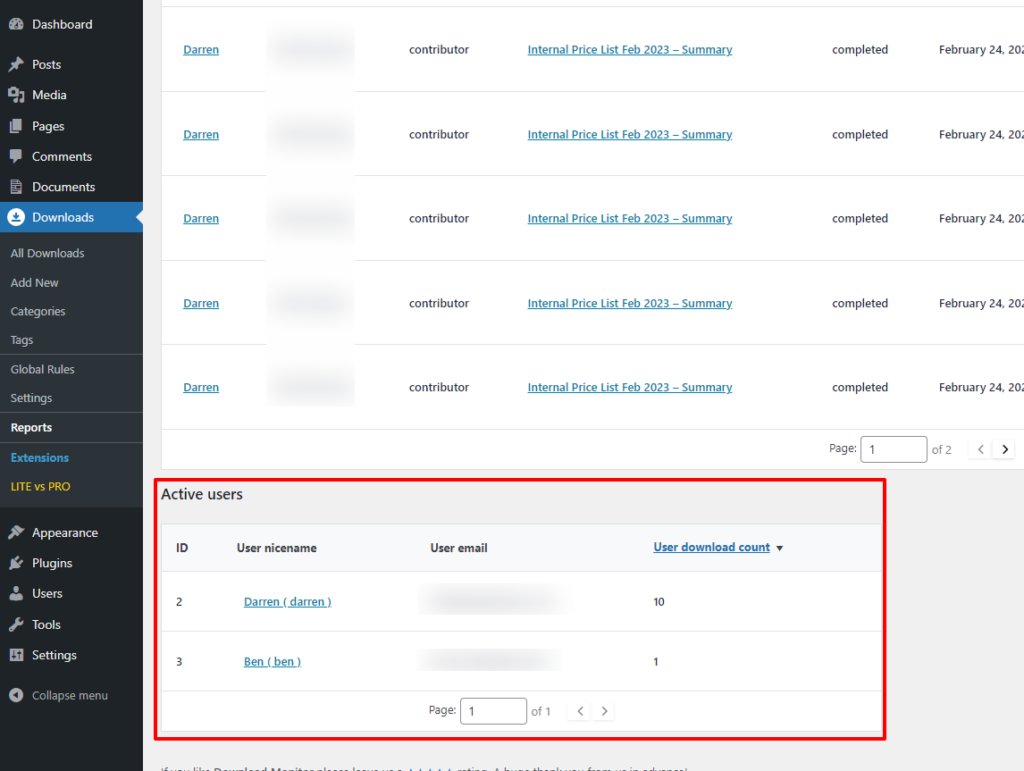Open Global Rules submenu item
The height and width of the screenshot is (771, 1024).
point(42,370)
